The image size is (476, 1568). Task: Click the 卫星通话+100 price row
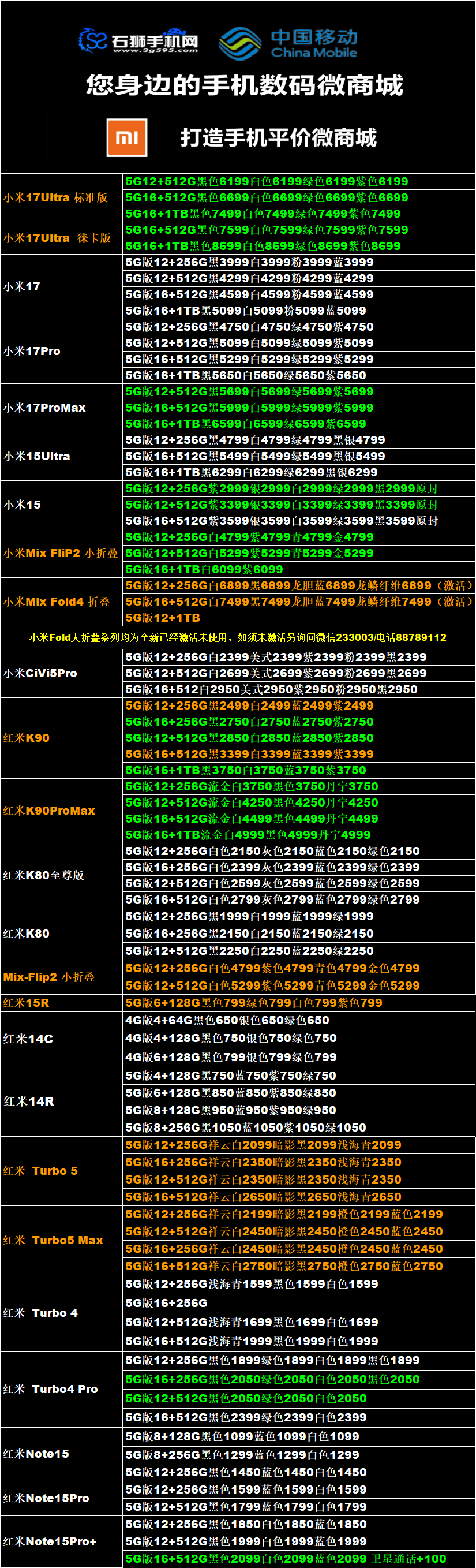(286, 1559)
